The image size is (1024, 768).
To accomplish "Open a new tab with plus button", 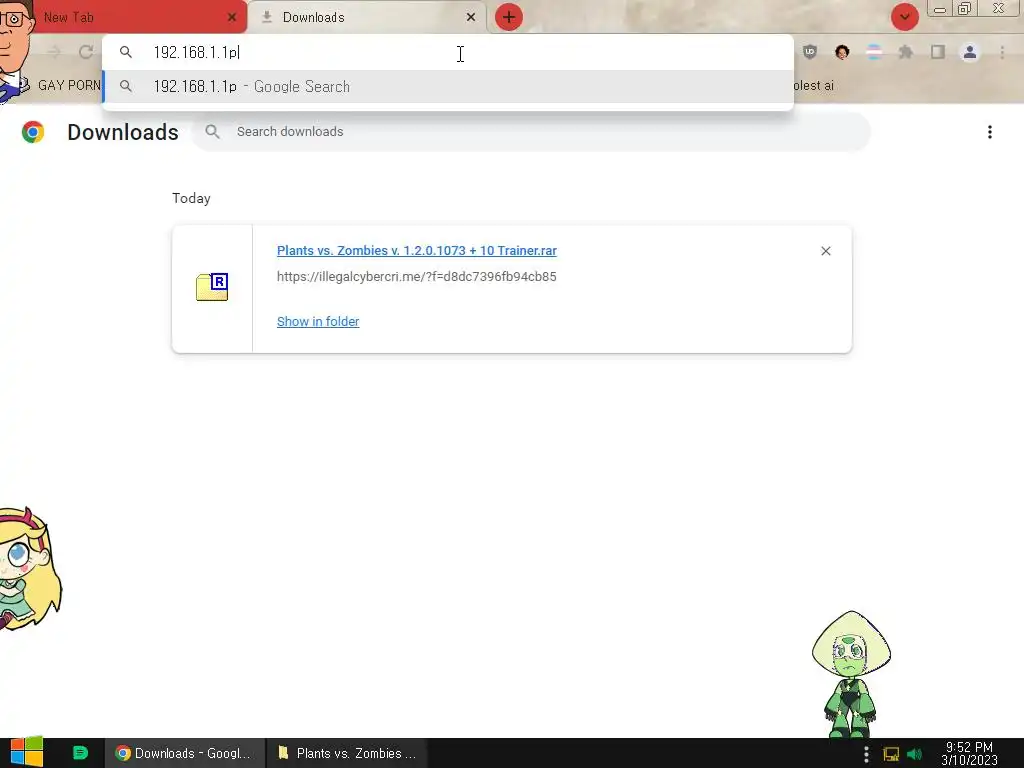I will pos(509,18).
